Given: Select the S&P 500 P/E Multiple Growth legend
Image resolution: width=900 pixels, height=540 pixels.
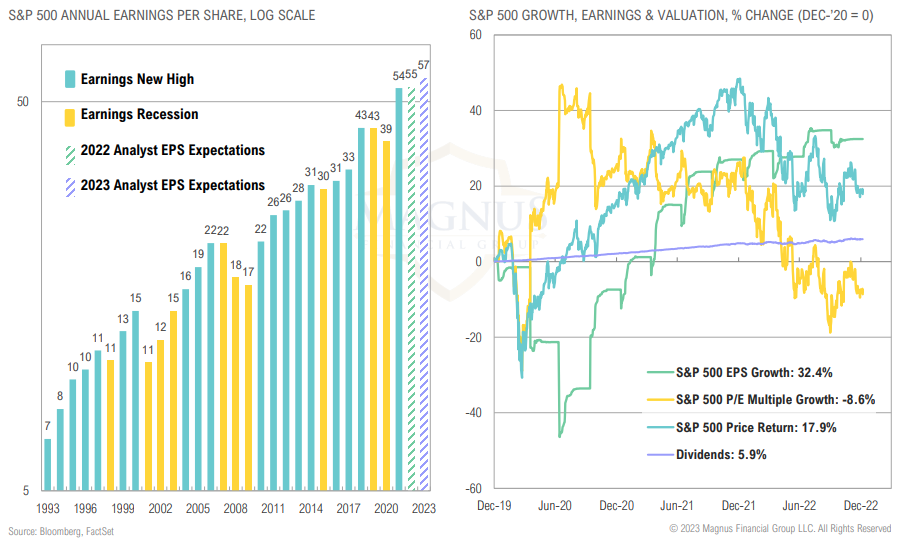Looking at the screenshot, I should tap(775, 400).
